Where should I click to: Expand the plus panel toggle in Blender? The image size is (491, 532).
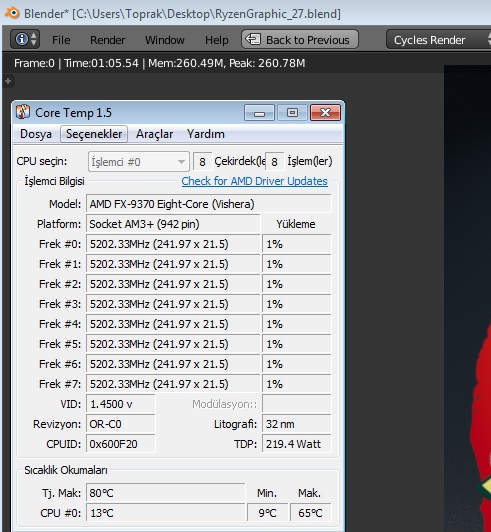(x=8, y=81)
